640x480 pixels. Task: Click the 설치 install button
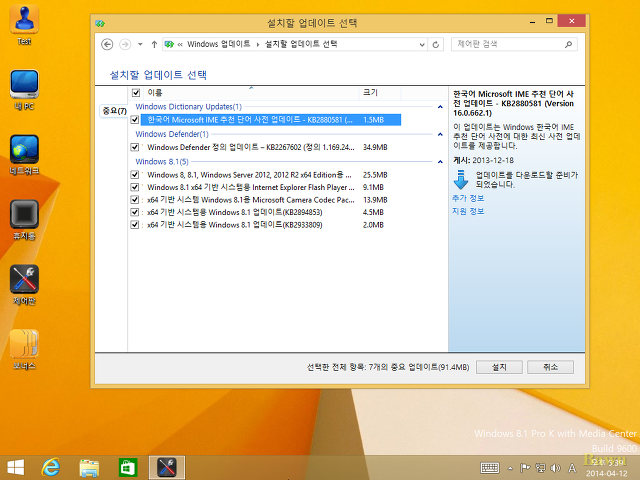click(499, 367)
